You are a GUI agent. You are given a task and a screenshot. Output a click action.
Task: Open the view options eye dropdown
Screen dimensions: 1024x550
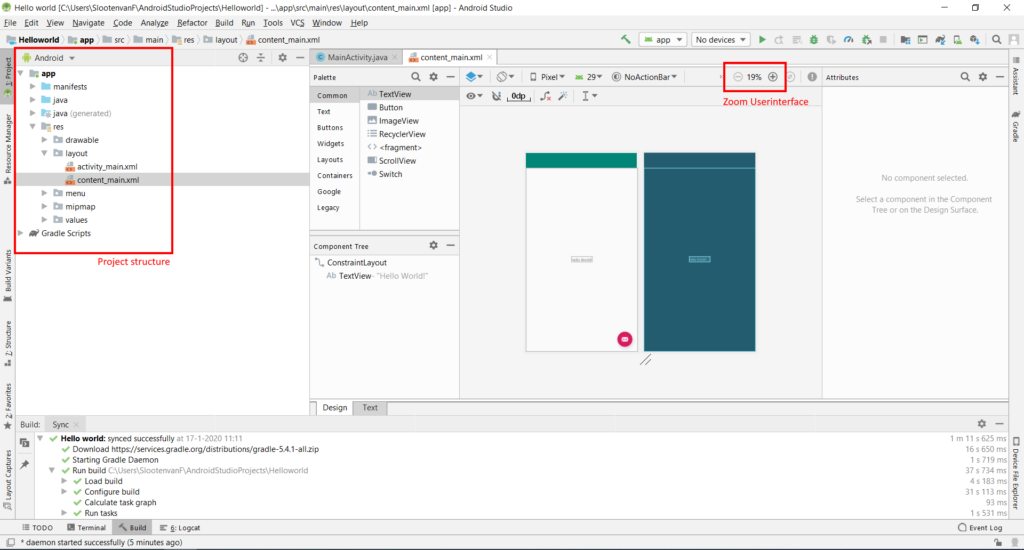474,96
